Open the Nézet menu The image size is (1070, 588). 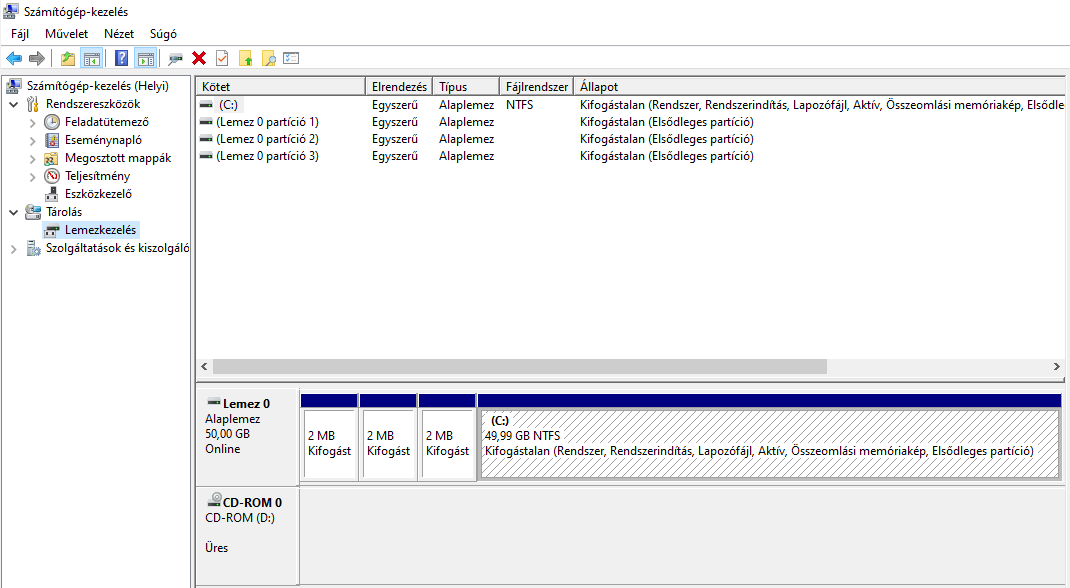(x=119, y=33)
